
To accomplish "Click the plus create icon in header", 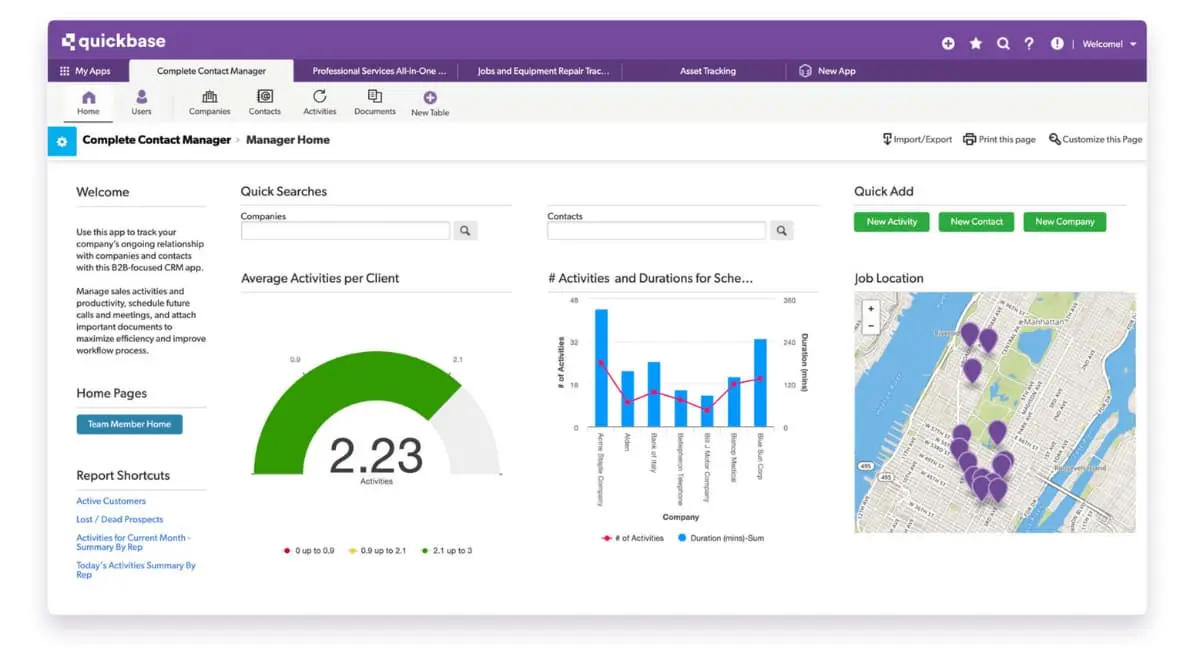I will click(x=948, y=44).
